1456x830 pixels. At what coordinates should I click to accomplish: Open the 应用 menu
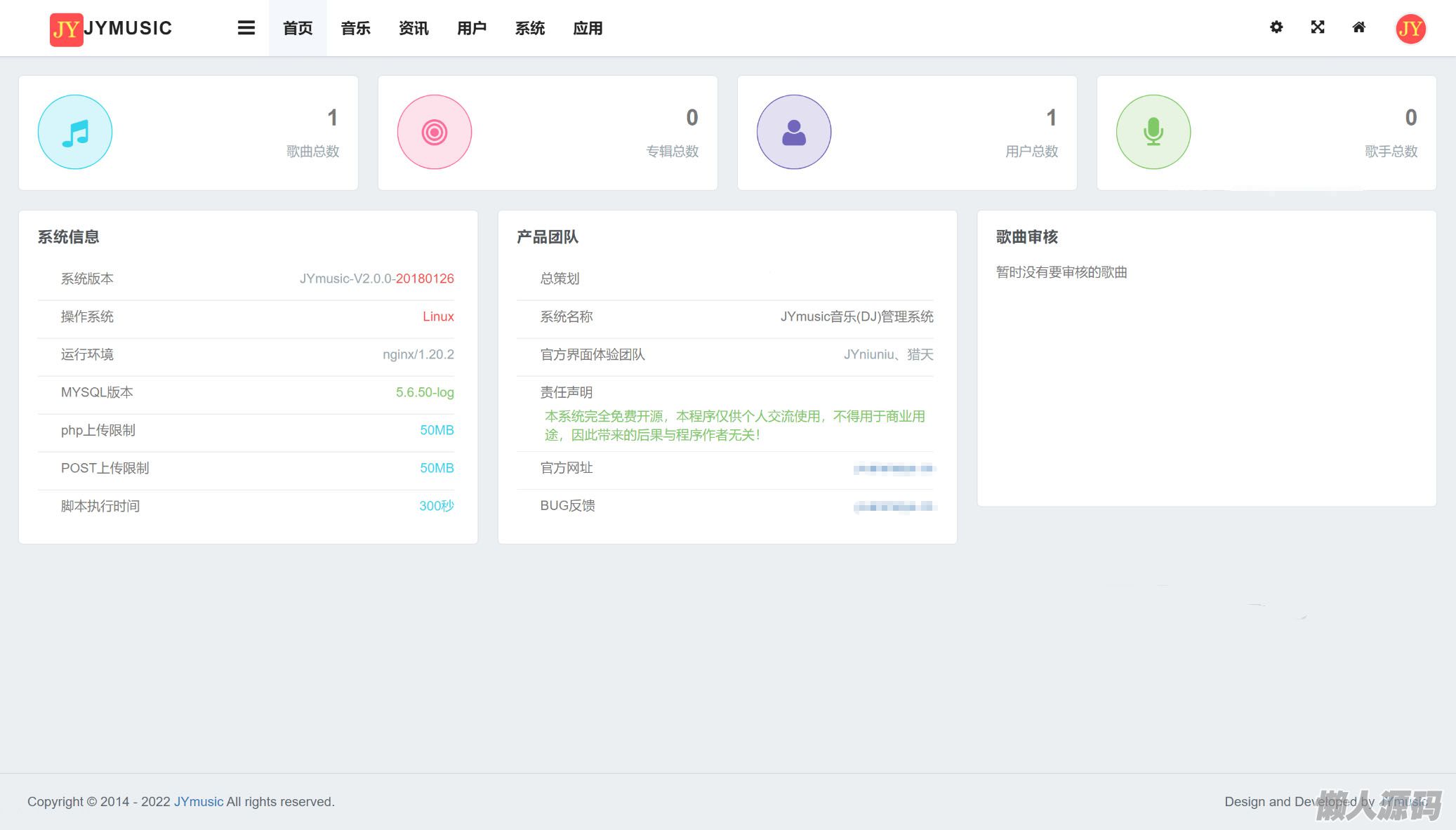click(588, 28)
